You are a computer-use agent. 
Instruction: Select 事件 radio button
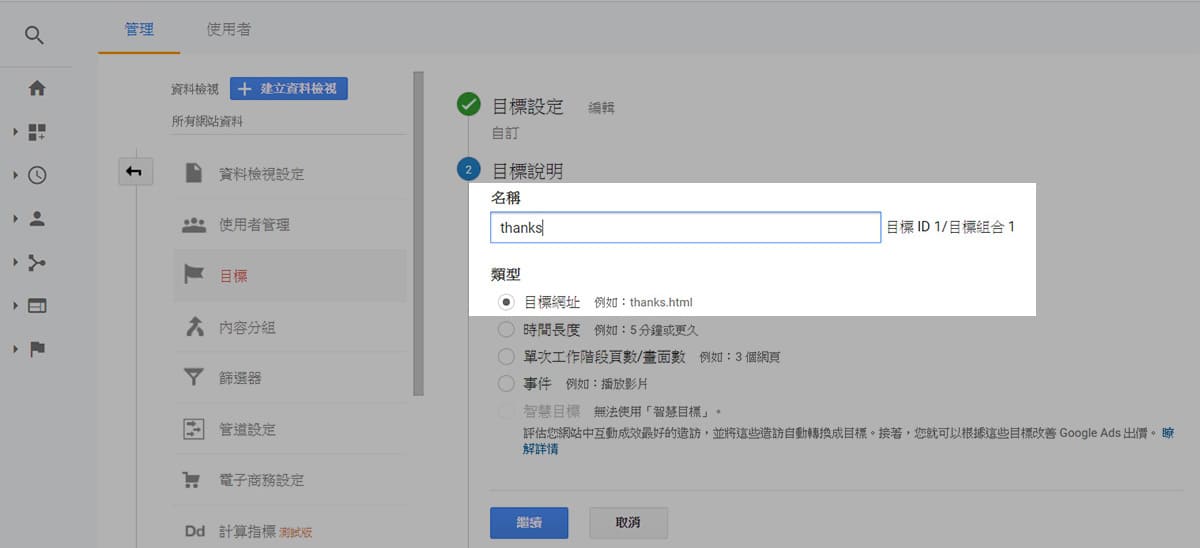point(506,383)
